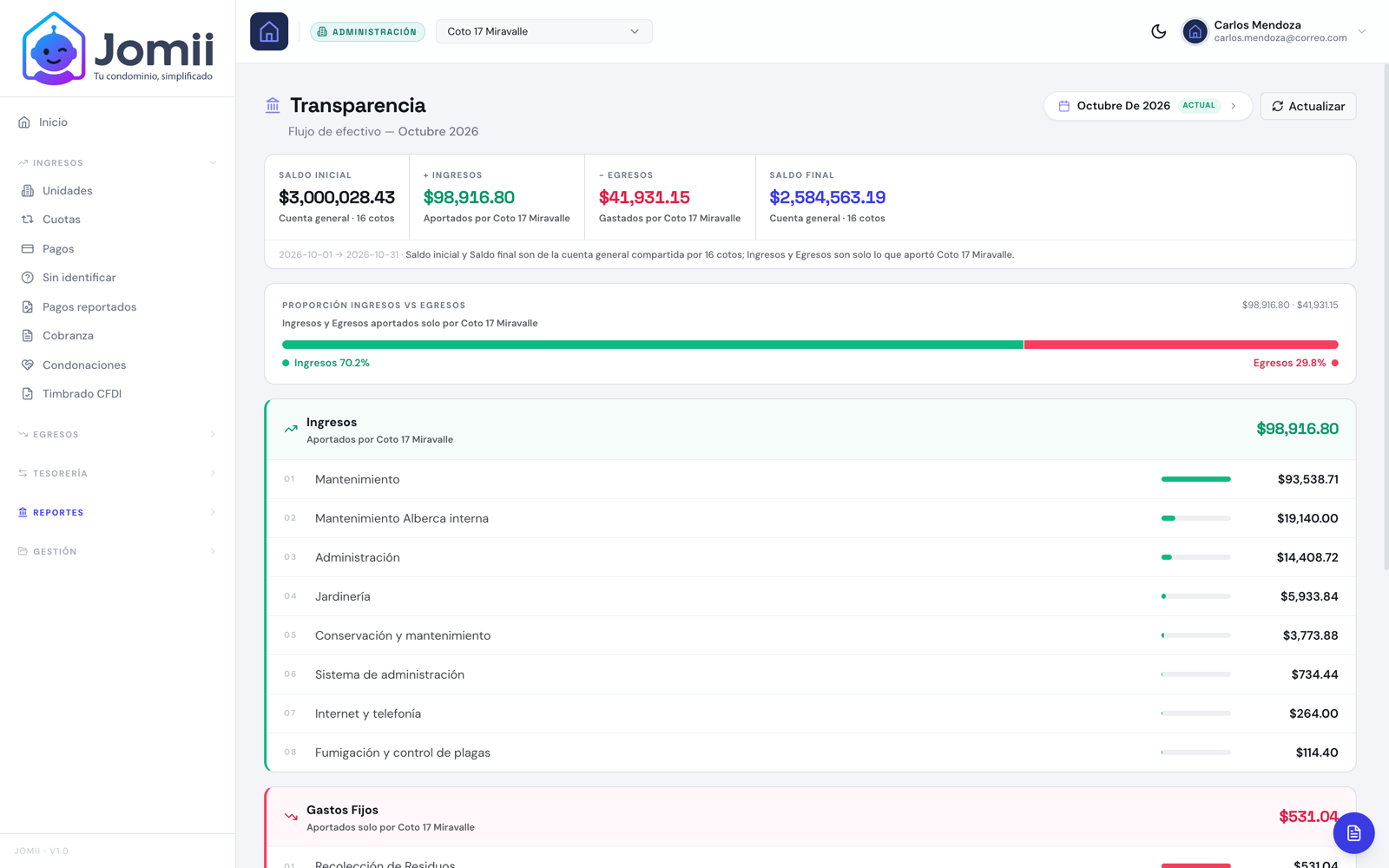
Task: Click the Saldo Final amount $2,584,563.19
Action: tap(827, 198)
